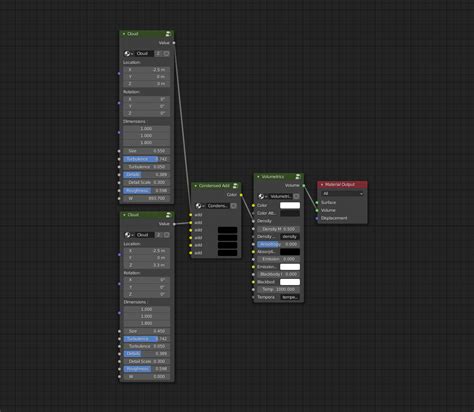
Task: Click Anisotropy slider in Volumetrics node
Action: 278,244
